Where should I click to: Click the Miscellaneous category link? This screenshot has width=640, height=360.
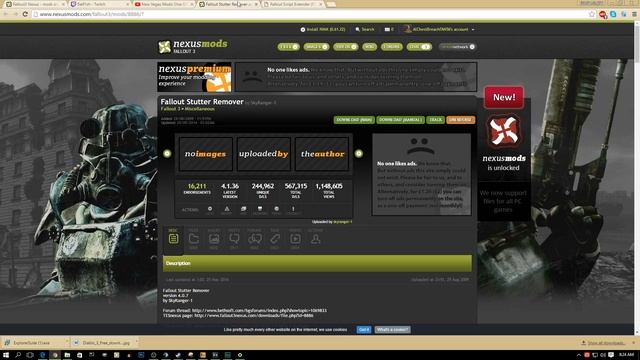click(200, 109)
